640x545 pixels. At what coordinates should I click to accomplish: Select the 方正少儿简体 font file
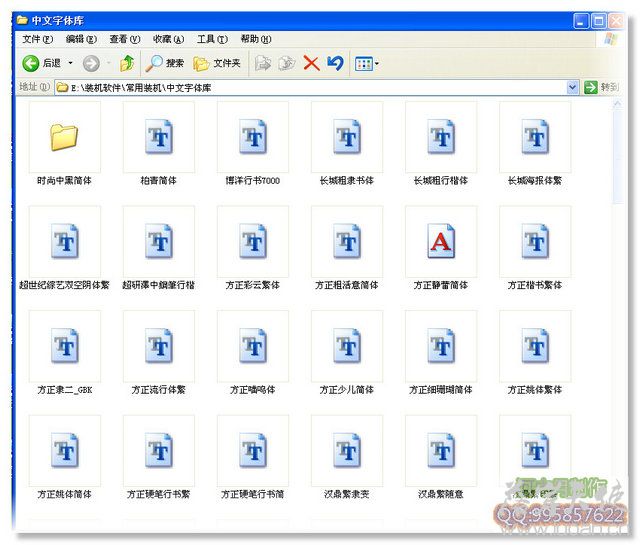[x=347, y=353]
